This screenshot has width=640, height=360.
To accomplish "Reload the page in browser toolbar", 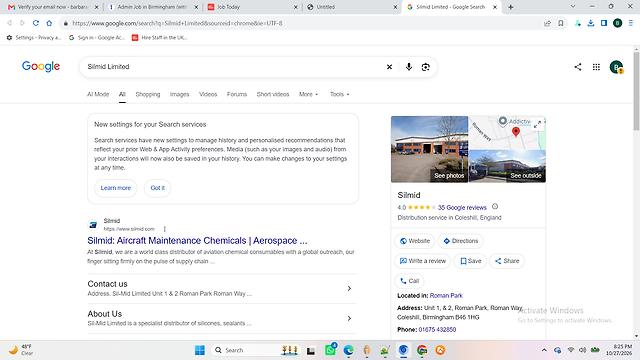I will pyautogui.click(x=36, y=23).
